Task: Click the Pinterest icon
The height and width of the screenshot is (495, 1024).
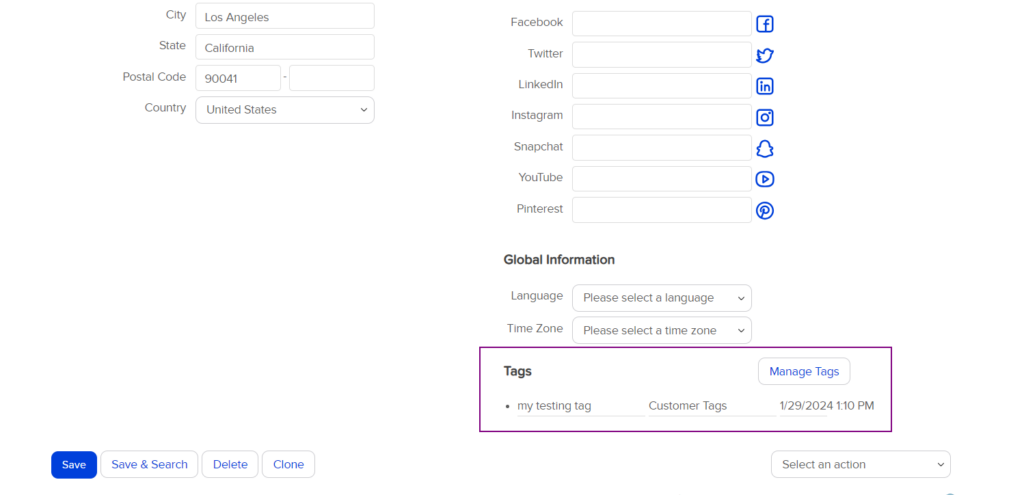Action: point(765,211)
